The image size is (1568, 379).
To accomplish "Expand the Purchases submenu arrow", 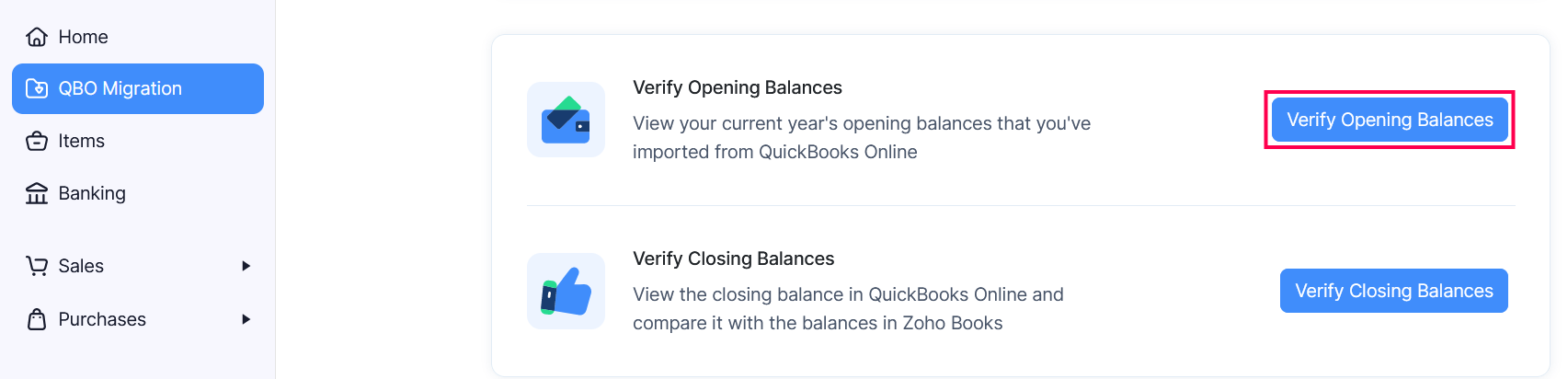I will tap(246, 319).
